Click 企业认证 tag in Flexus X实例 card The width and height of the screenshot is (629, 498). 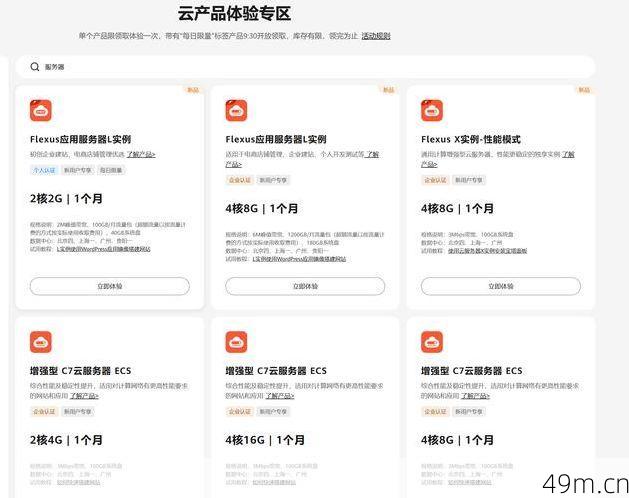click(435, 180)
